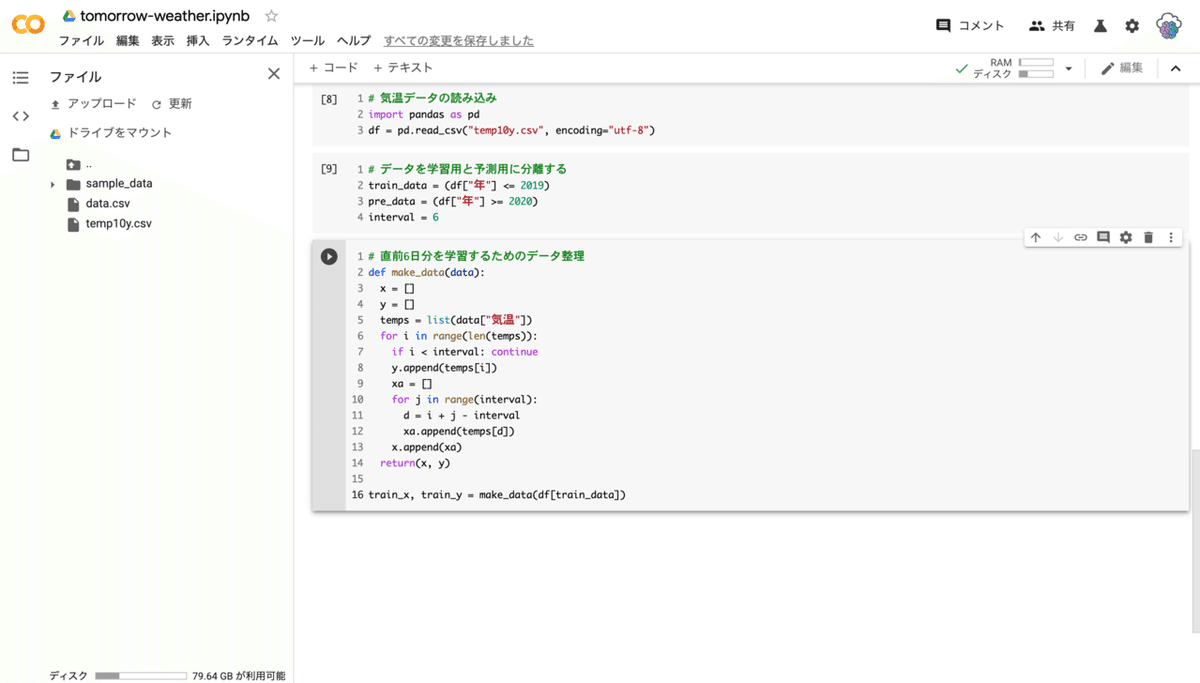Click すべての変更を保存しました link

coord(459,41)
